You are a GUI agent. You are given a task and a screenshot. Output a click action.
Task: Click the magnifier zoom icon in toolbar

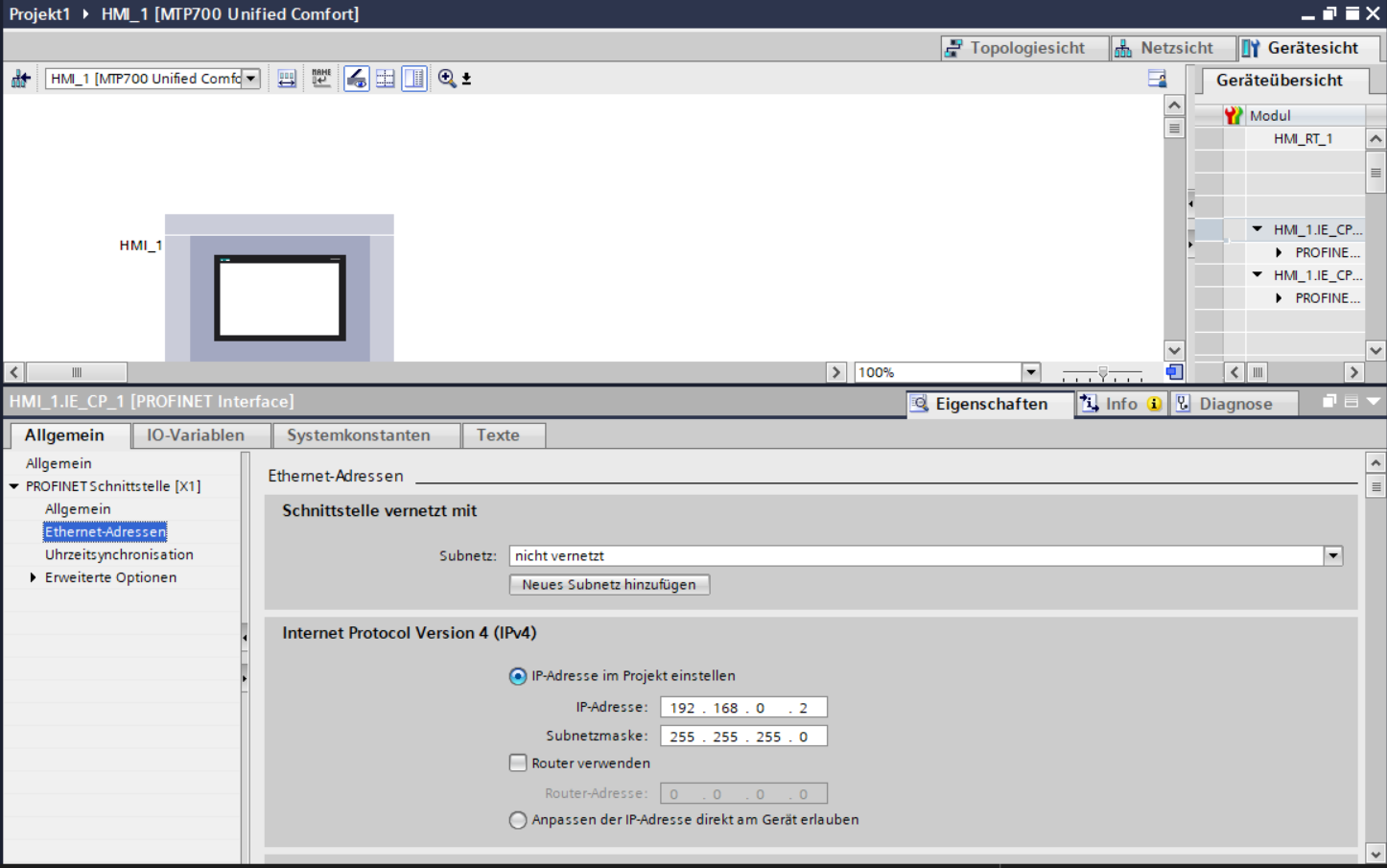pos(447,79)
